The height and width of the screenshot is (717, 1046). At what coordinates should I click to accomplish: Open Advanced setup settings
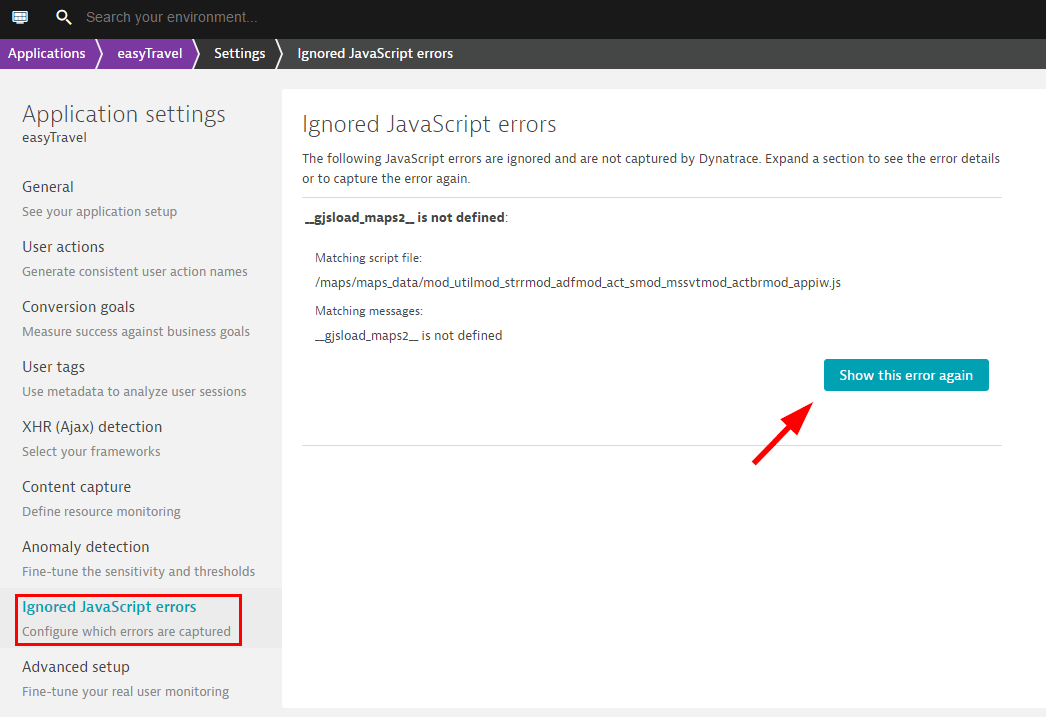coord(76,667)
